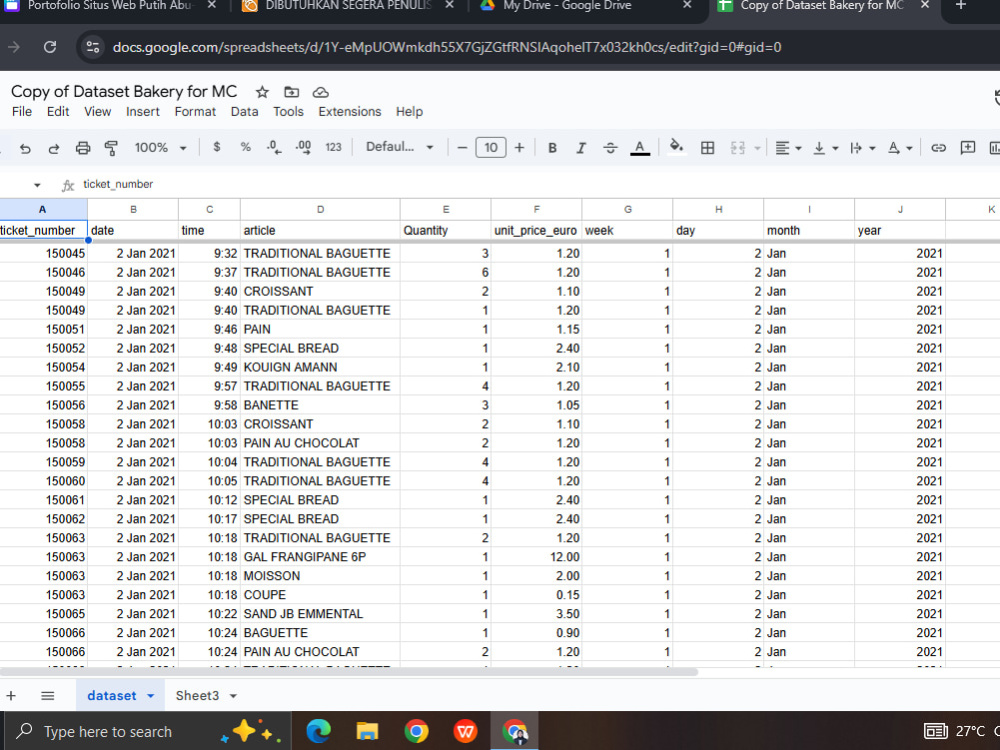Viewport: 1000px width, 750px height.
Task: Open the Data menu
Action: (x=245, y=112)
